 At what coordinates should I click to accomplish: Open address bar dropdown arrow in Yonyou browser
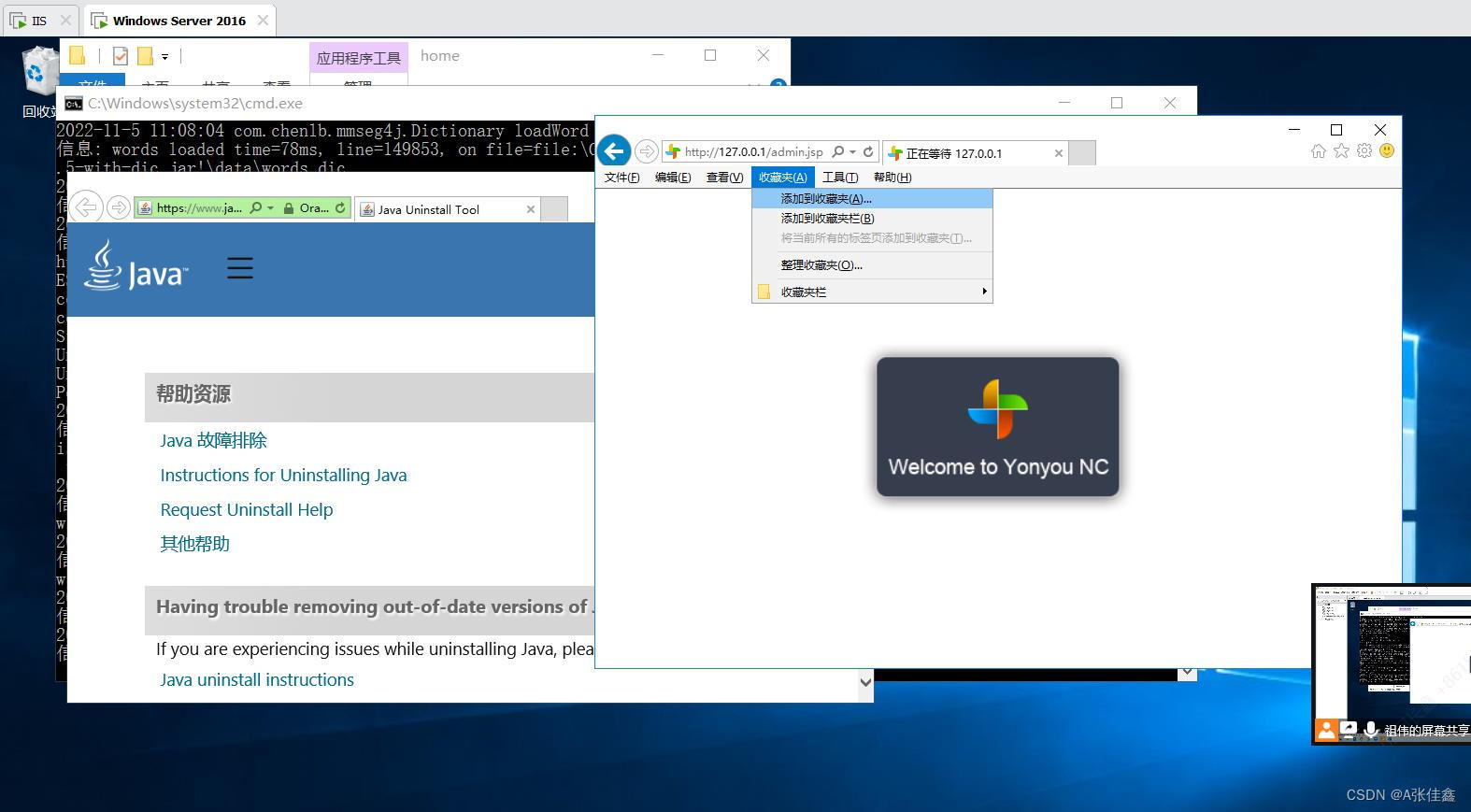852,151
